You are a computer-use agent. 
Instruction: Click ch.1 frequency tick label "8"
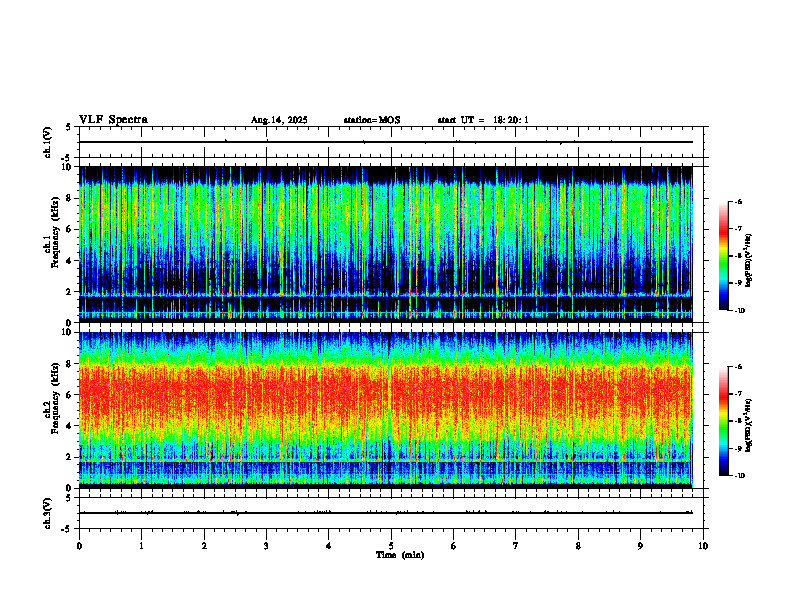click(71, 198)
